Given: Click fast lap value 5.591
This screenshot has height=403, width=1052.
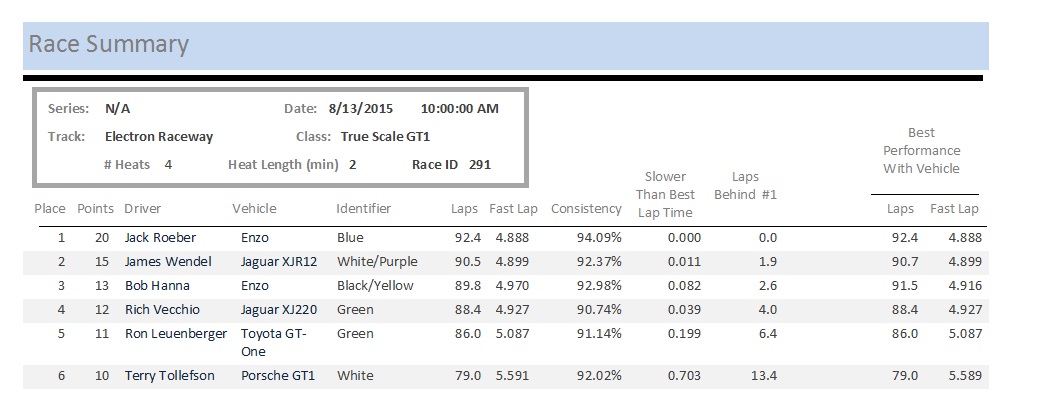Looking at the screenshot, I should [512, 376].
